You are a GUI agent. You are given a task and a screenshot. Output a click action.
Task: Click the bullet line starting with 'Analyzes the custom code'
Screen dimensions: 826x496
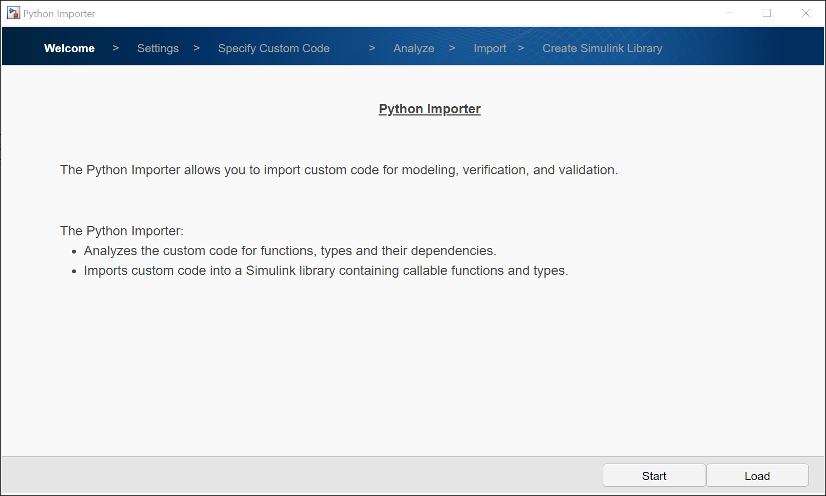289,251
